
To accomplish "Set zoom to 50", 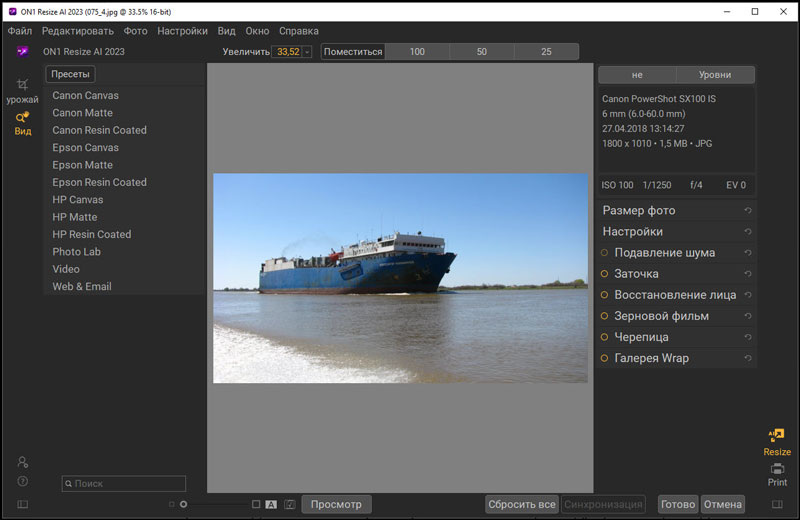I will click(482, 52).
